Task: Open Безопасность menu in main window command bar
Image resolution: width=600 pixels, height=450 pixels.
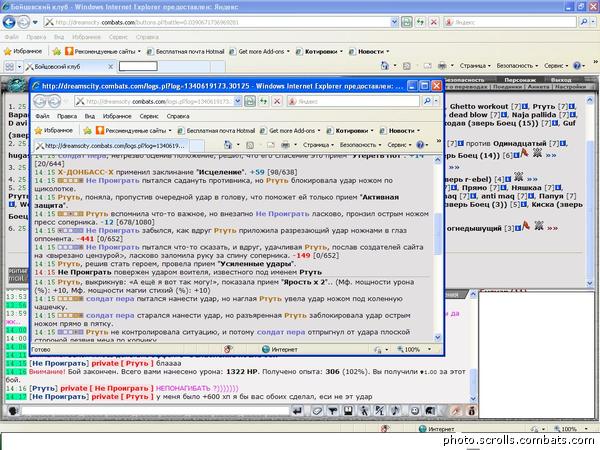Action: pos(517,66)
